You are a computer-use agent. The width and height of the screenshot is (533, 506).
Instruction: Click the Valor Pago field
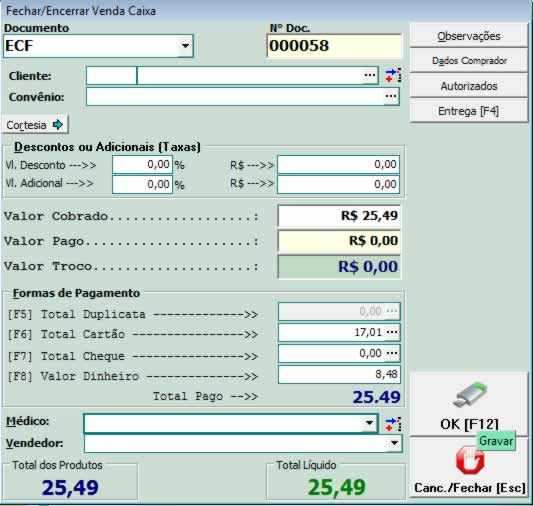tap(339, 241)
